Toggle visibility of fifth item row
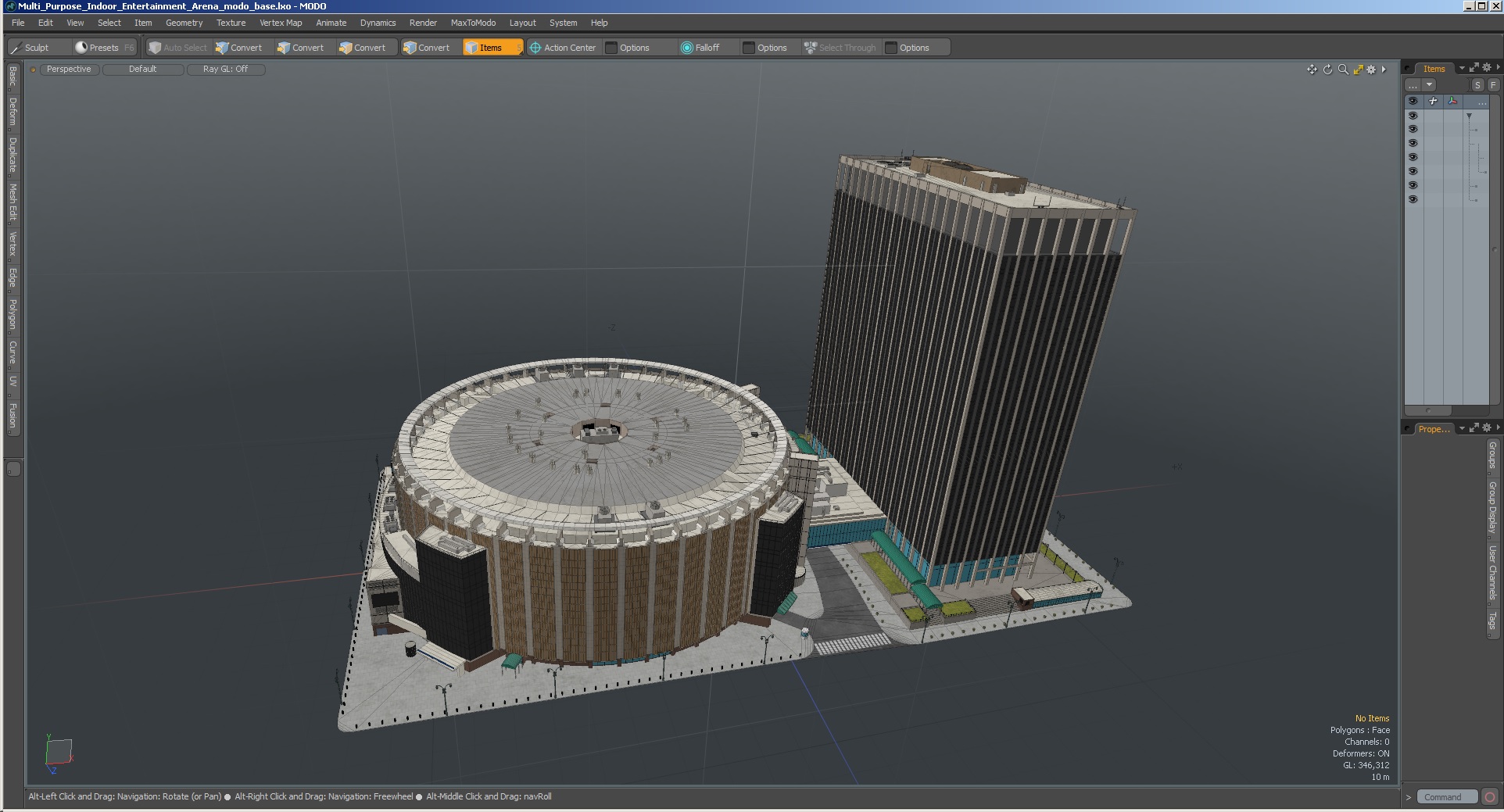Screen dimensions: 1504x812 pyautogui.click(x=1413, y=172)
